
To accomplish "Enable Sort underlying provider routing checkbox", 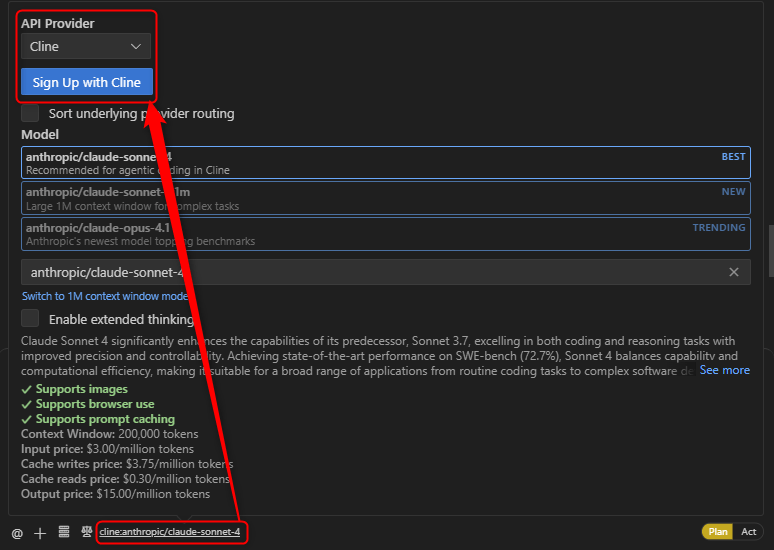I will pyautogui.click(x=30, y=113).
